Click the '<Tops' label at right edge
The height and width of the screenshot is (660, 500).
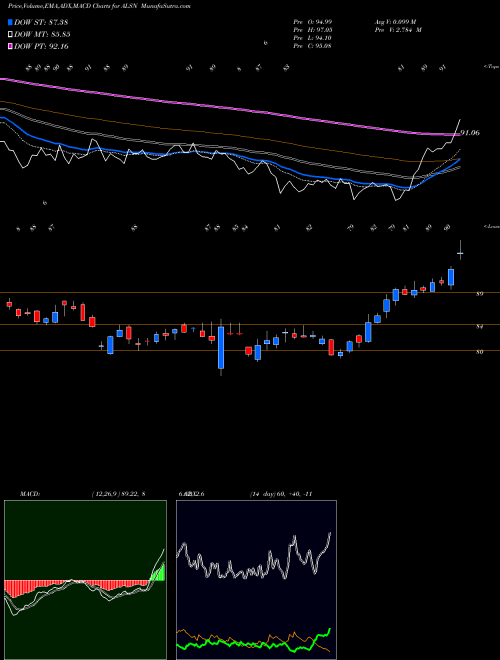tap(491, 67)
